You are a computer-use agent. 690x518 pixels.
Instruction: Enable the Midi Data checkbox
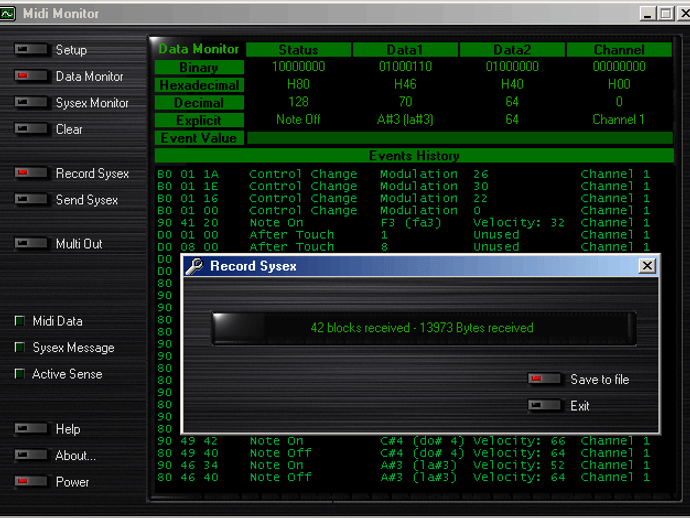(19, 321)
